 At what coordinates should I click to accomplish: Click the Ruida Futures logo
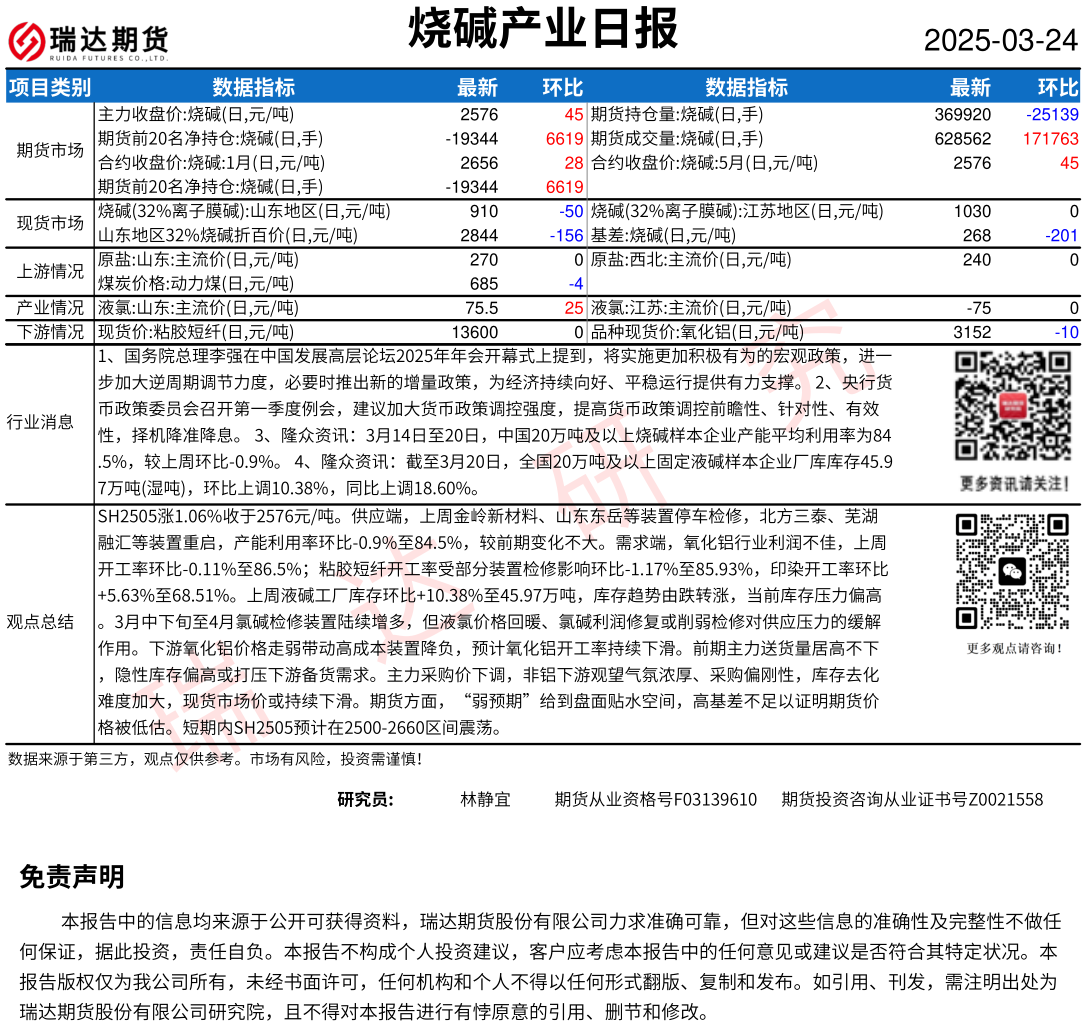click(x=88, y=41)
